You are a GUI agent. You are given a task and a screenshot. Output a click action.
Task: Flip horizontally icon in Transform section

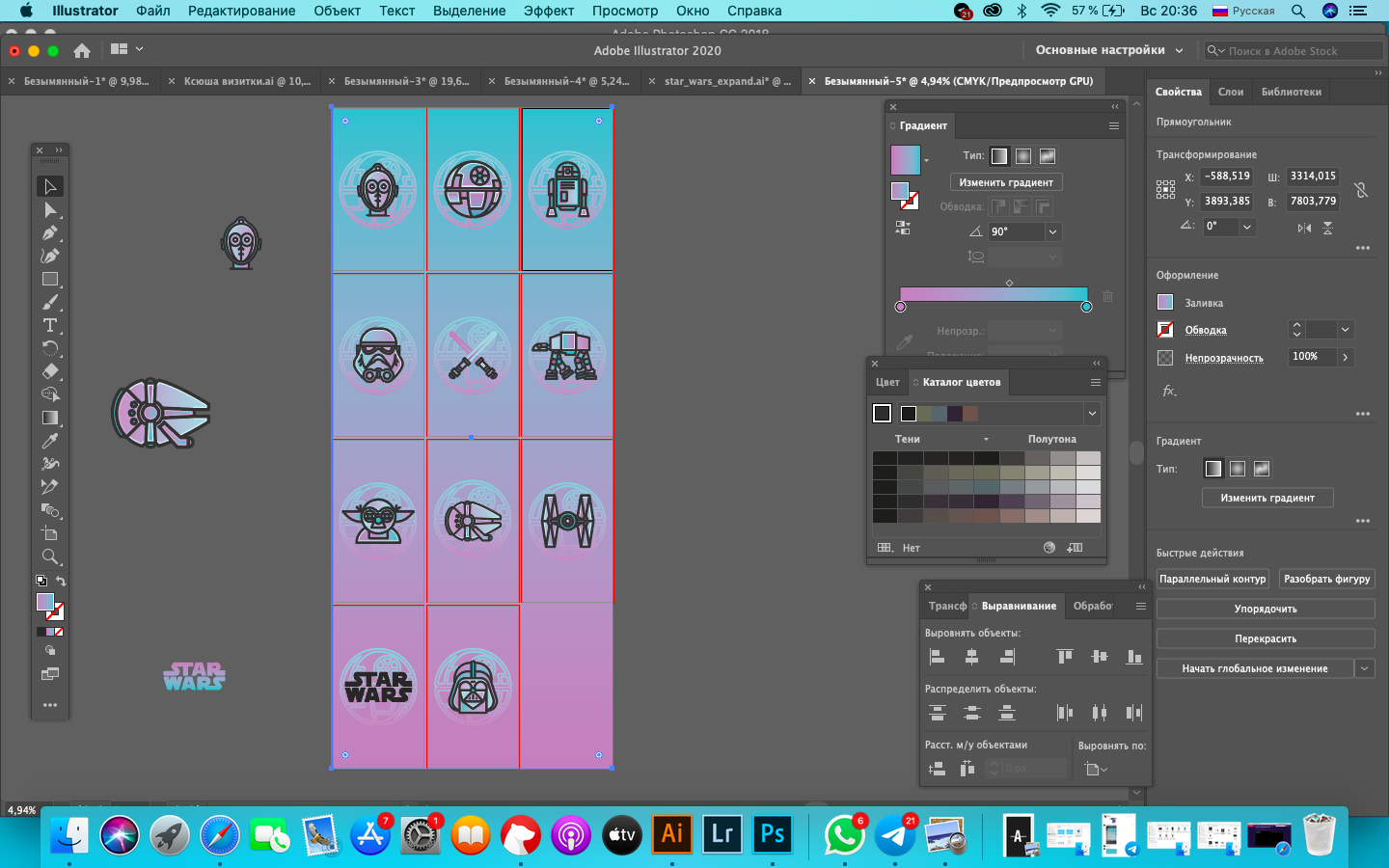pos(1304,228)
